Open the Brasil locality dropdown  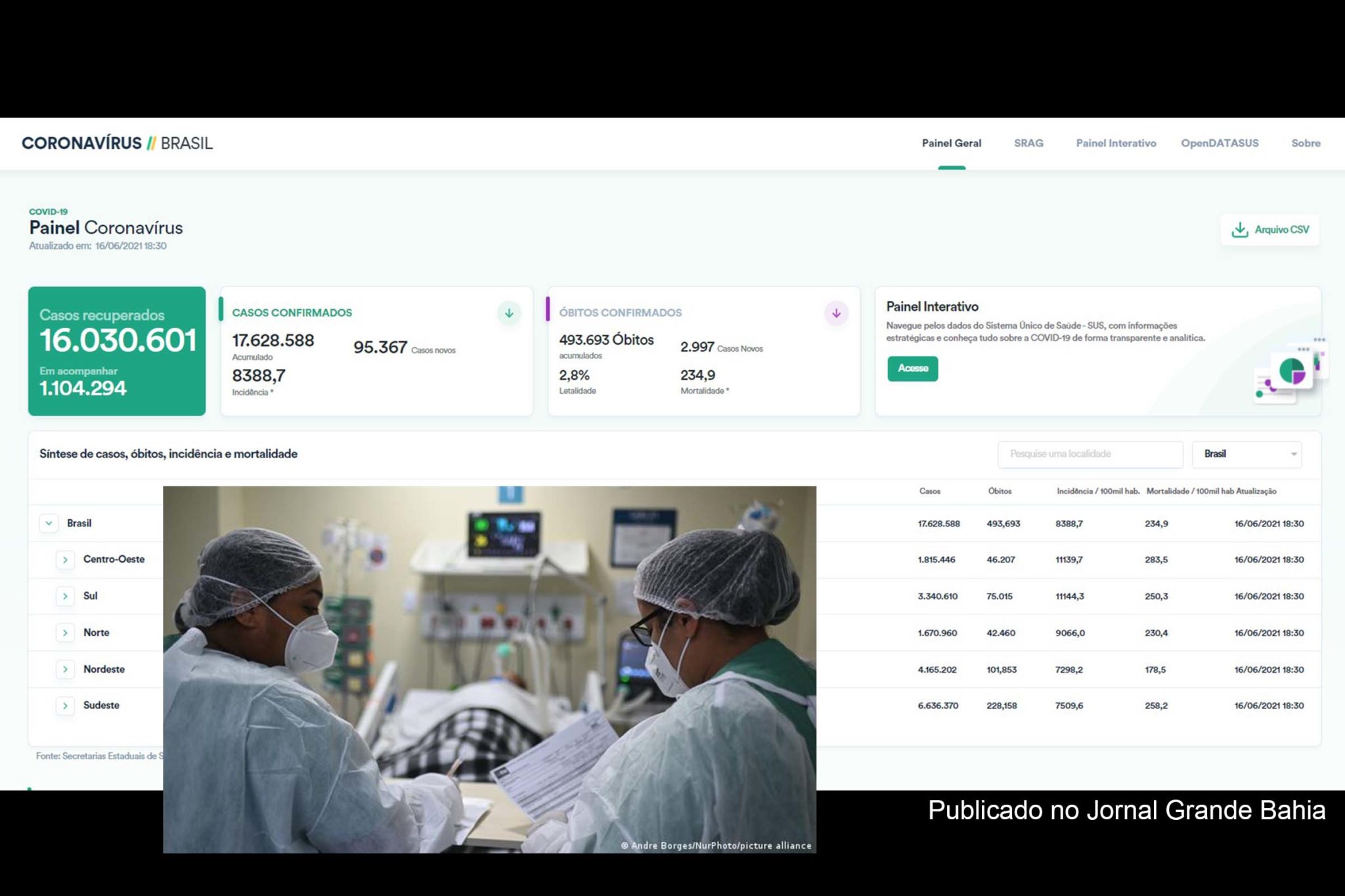point(1246,454)
